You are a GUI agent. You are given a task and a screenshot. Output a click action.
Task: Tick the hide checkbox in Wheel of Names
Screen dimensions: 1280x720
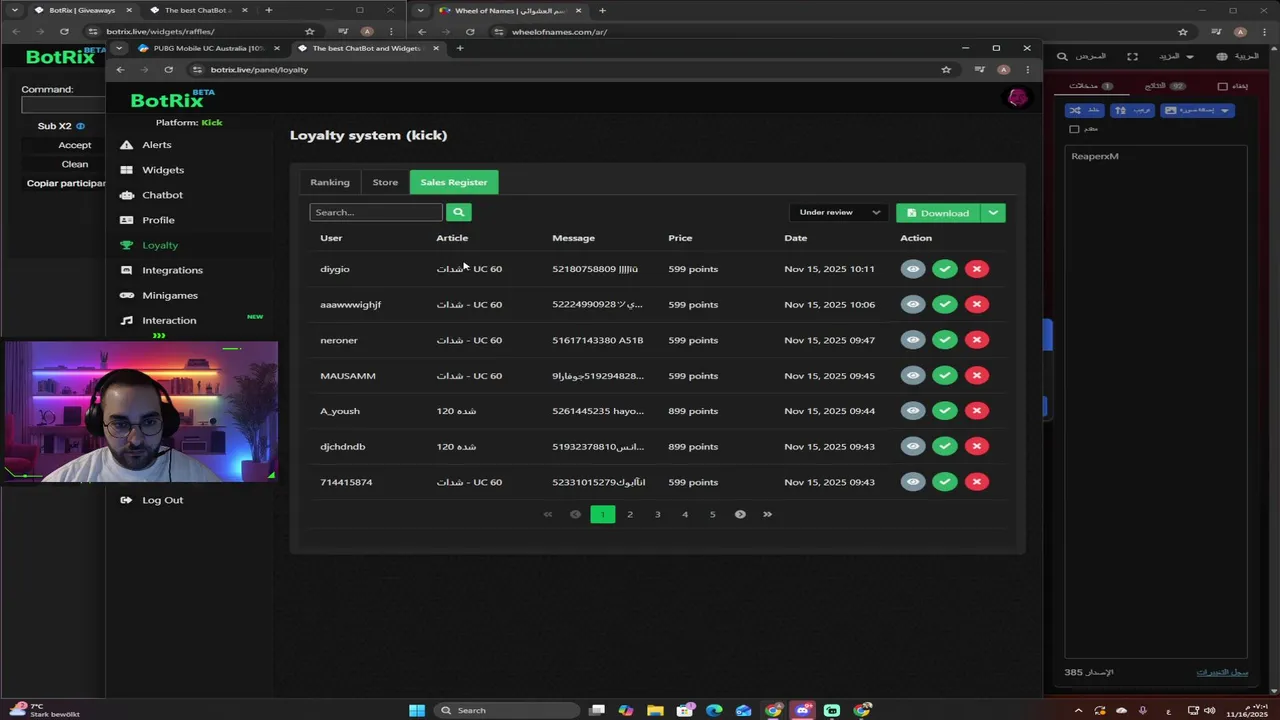point(1222,87)
